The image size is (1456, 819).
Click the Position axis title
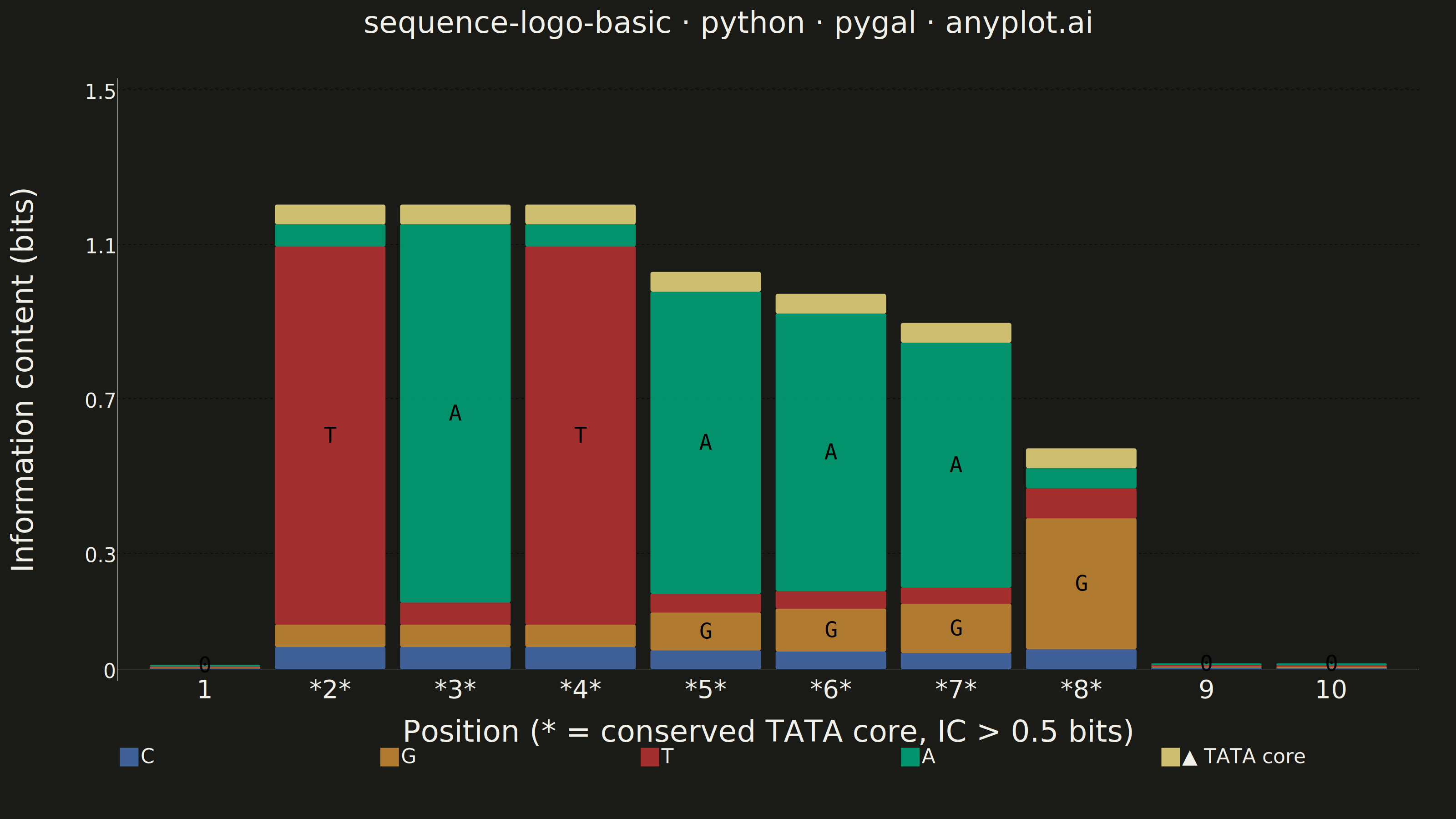(768, 731)
